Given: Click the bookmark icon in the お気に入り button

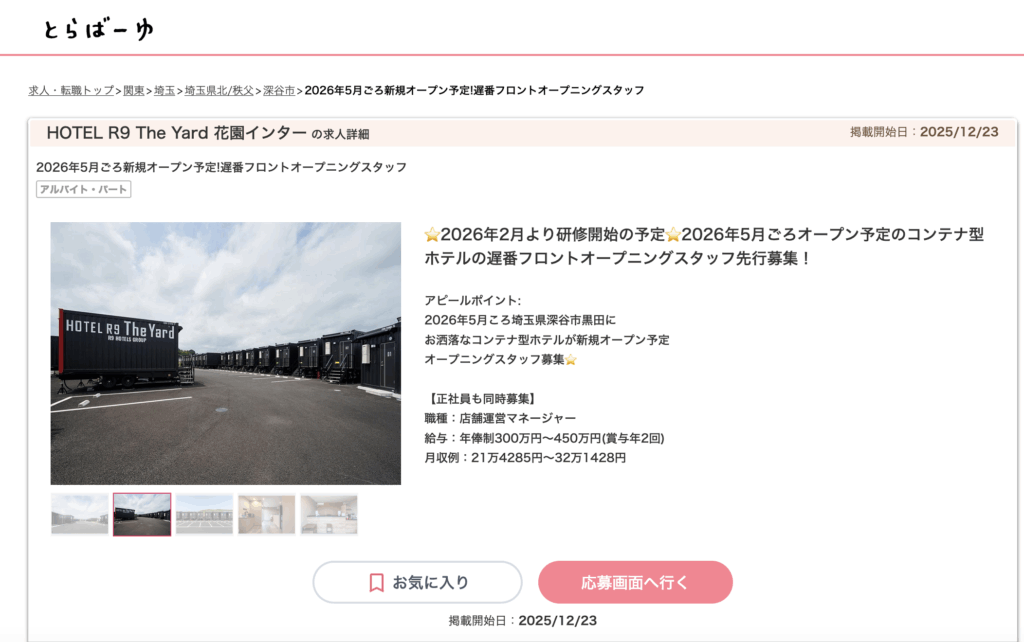Looking at the screenshot, I should [x=376, y=582].
